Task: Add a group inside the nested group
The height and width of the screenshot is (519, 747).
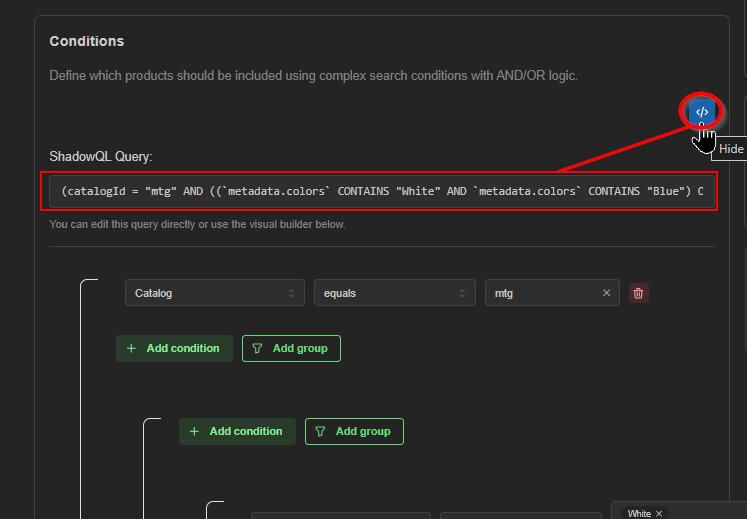Action: click(354, 431)
